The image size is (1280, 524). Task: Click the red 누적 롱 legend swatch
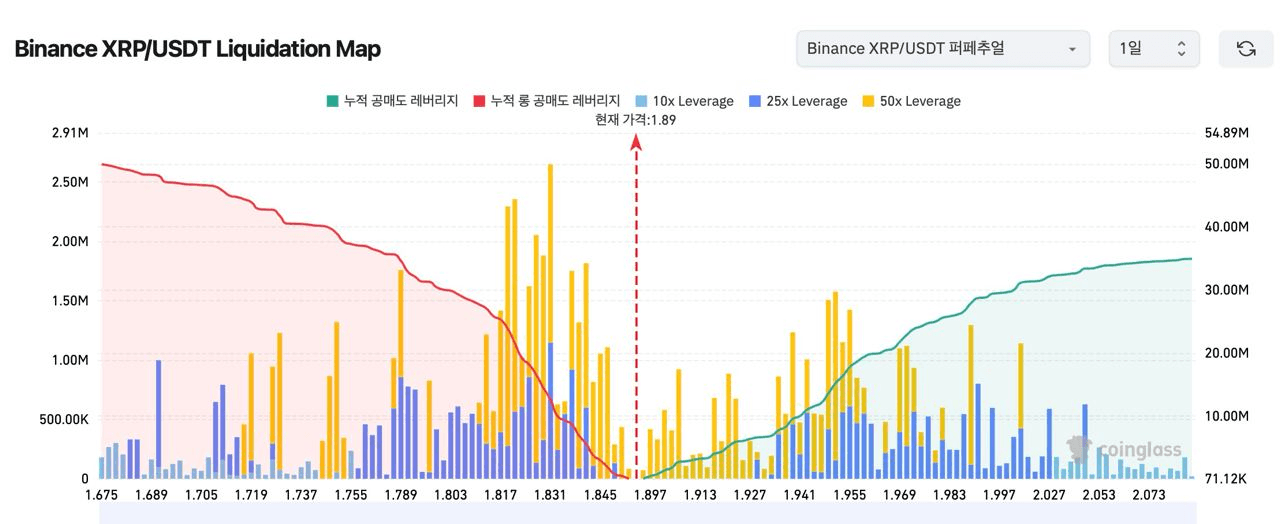[480, 101]
